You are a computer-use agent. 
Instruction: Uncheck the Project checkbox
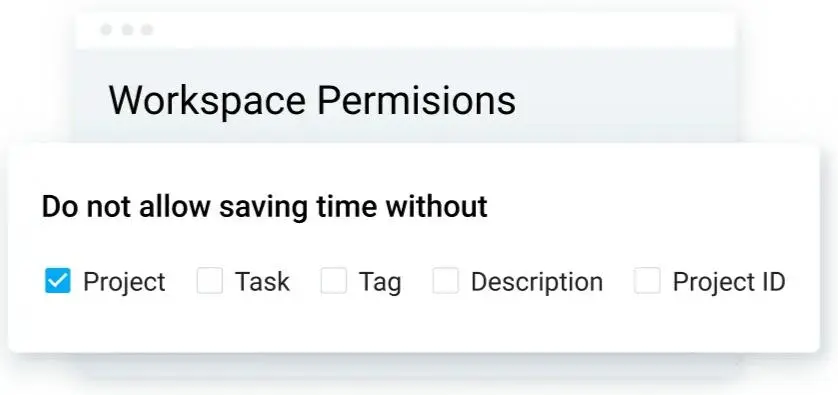58,281
